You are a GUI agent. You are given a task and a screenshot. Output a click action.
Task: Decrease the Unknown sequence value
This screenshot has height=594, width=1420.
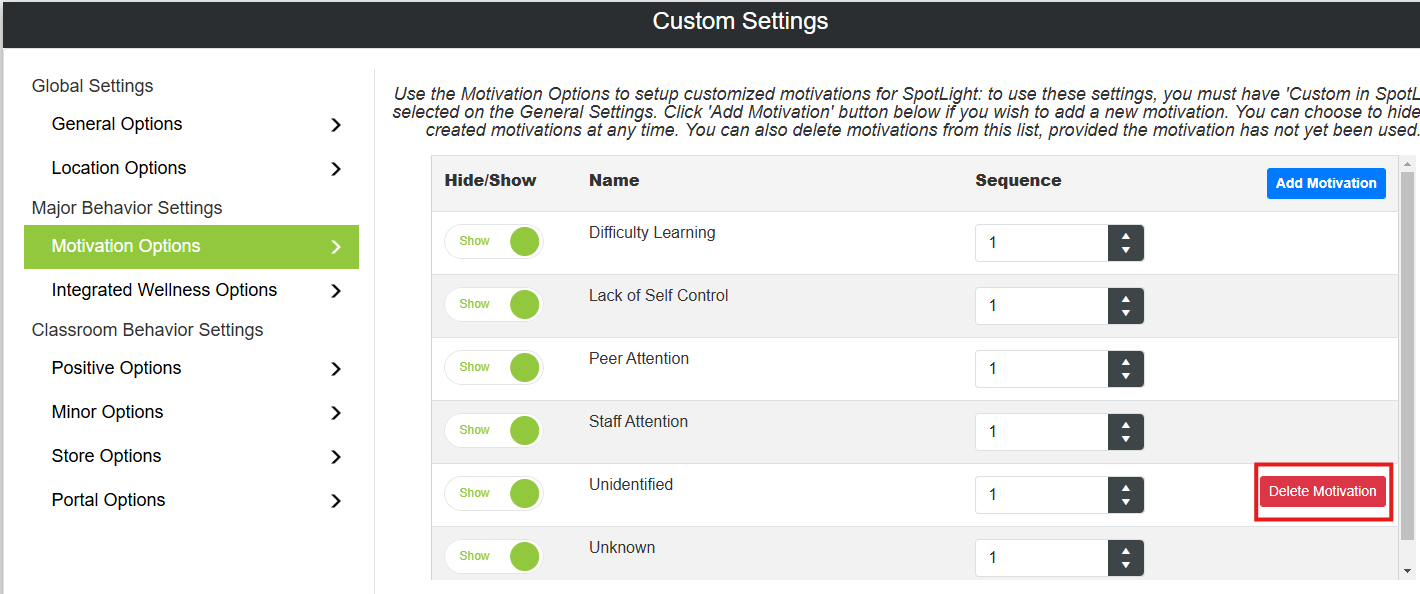coord(1126,565)
